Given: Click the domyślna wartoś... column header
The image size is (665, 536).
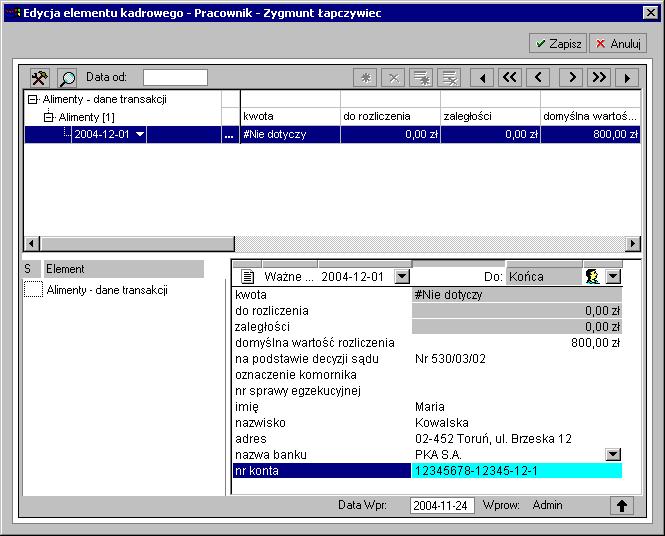Looking at the screenshot, I should point(590,116).
